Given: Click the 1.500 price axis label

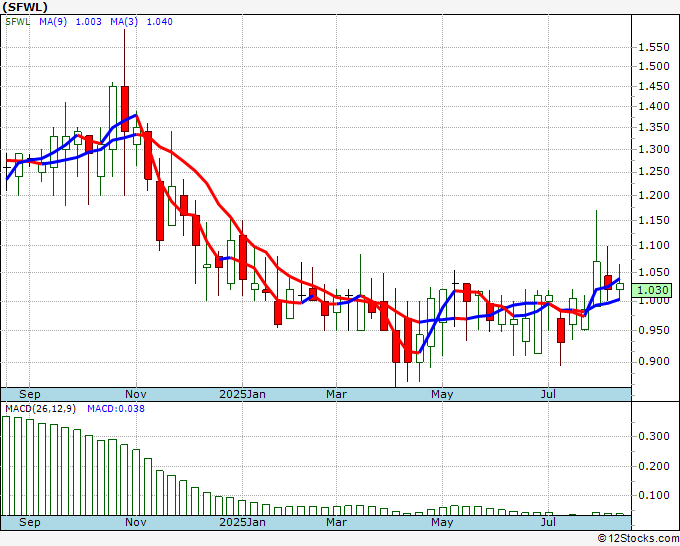Looking at the screenshot, I should [654, 66].
